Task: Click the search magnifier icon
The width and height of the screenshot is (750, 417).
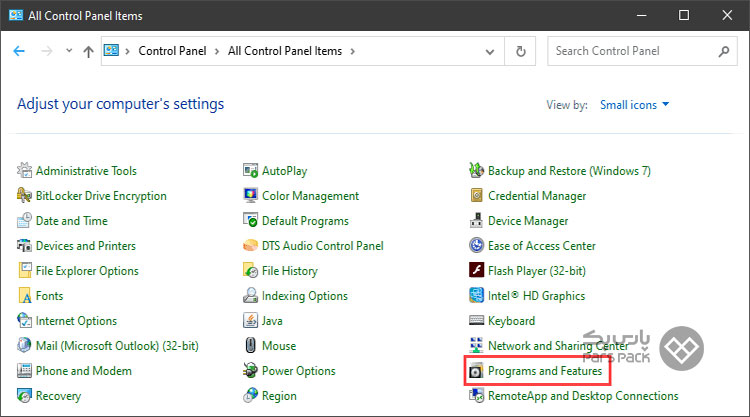Action: pyautogui.click(x=724, y=51)
